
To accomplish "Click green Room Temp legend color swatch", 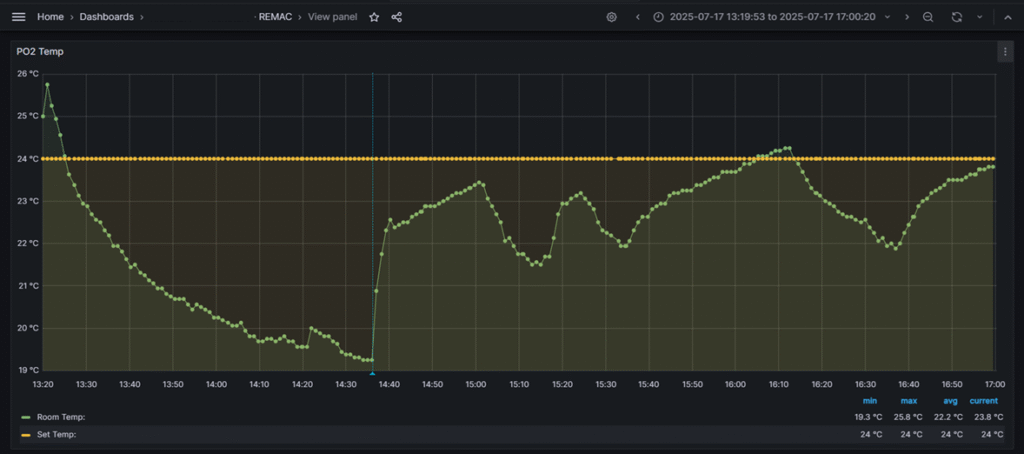I will [25, 417].
